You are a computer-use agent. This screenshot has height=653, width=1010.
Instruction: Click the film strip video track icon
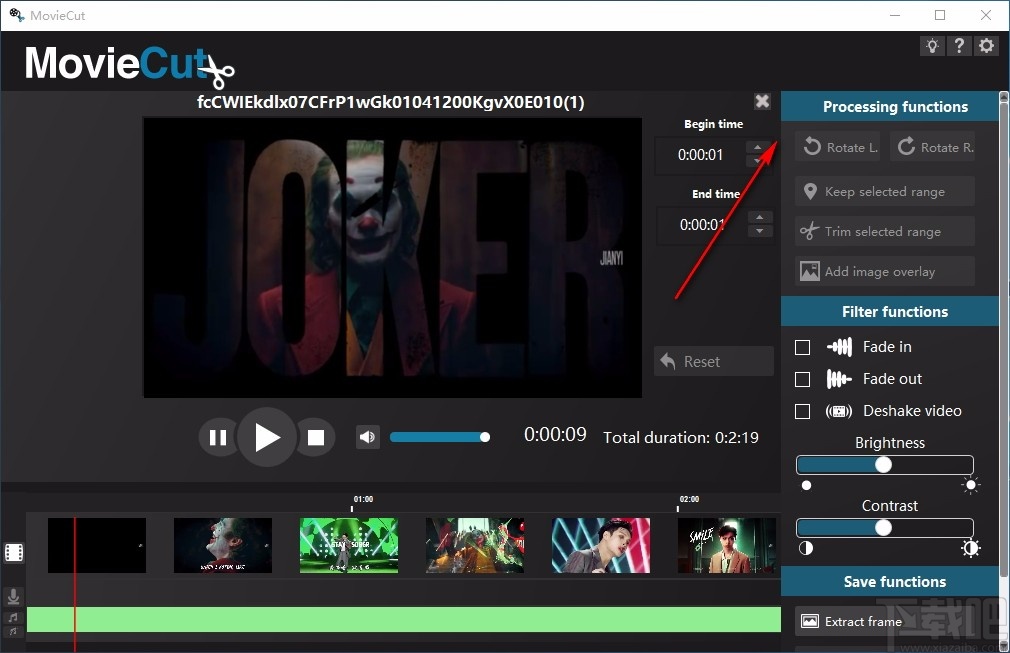tap(14, 551)
